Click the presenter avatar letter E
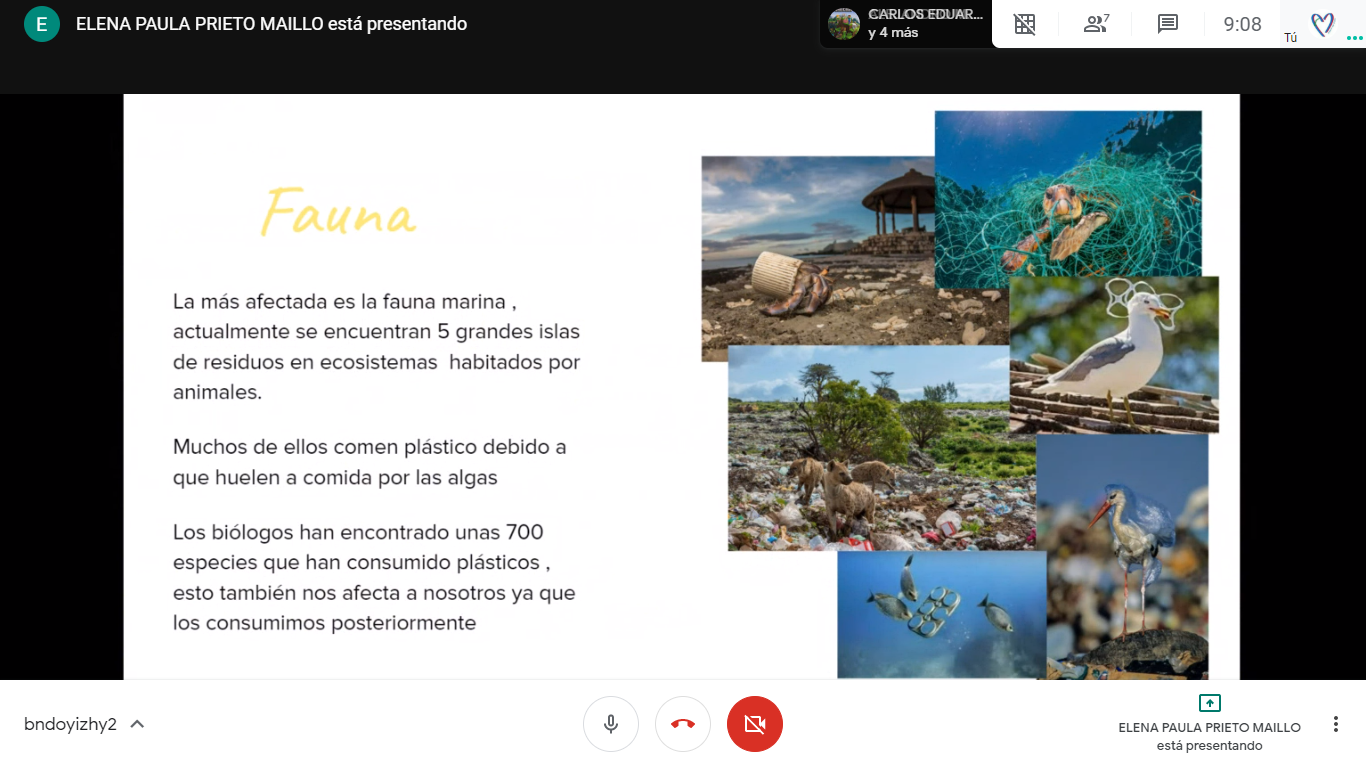This screenshot has height=768, width=1366. tap(41, 24)
